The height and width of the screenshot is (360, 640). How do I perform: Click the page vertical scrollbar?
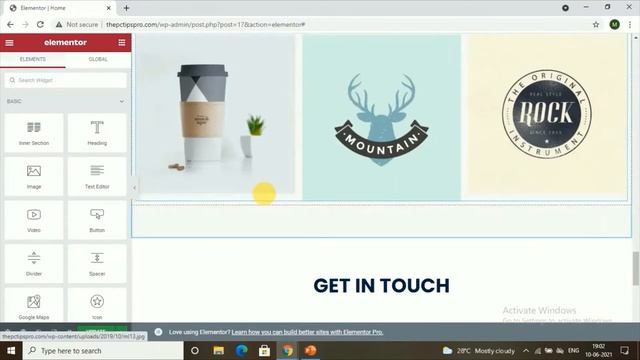pos(636,269)
